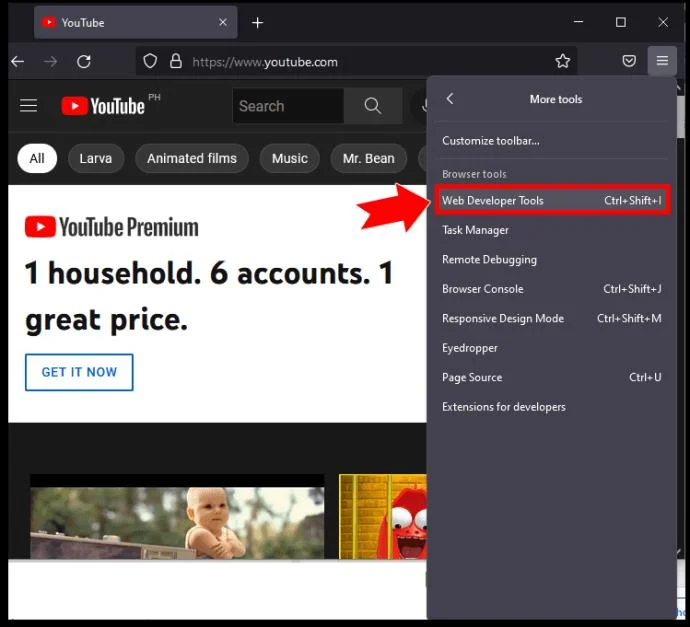
Task: Click the site lock icon
Action: [x=176, y=61]
